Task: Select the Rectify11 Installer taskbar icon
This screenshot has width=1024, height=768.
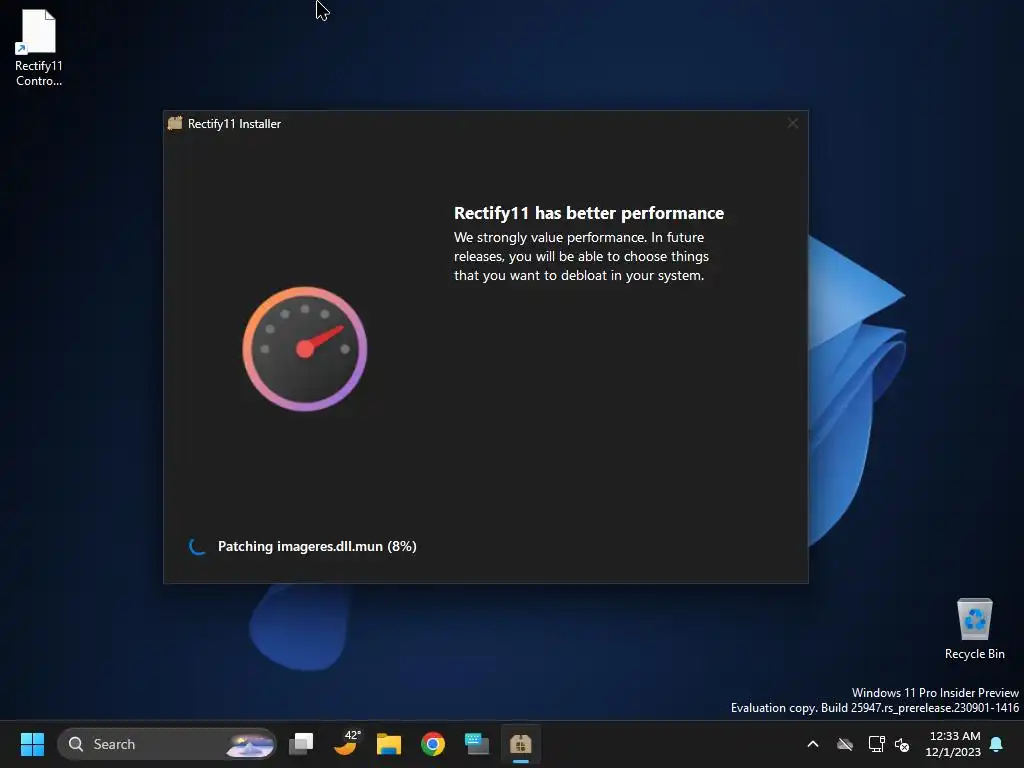Action: click(520, 744)
